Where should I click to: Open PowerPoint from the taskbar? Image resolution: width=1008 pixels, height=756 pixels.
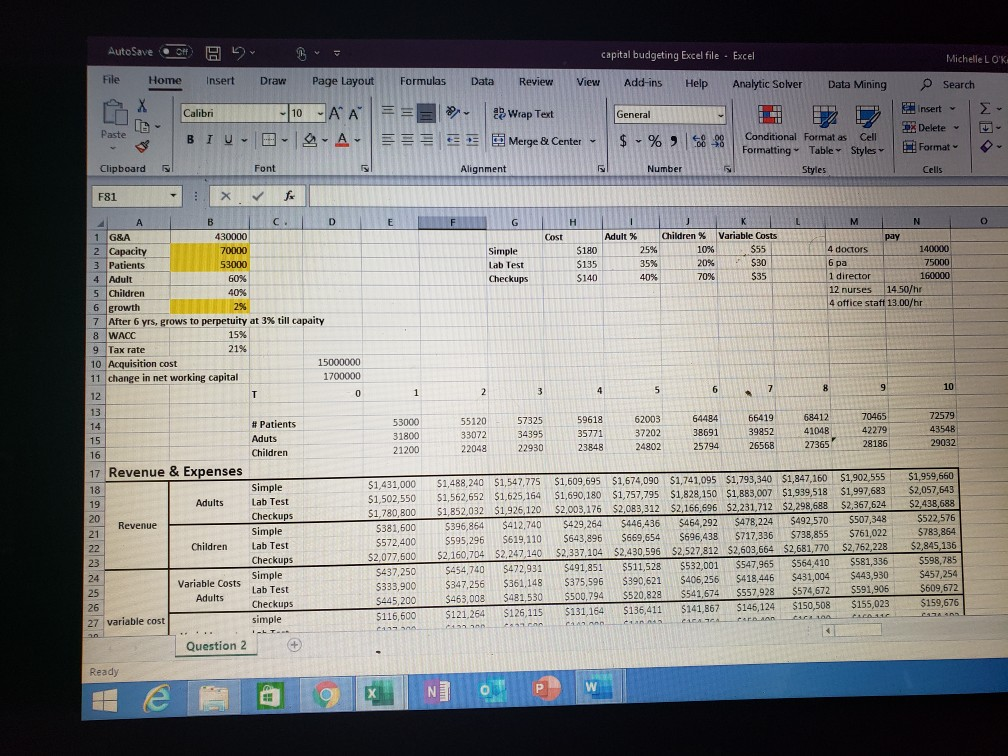point(544,688)
